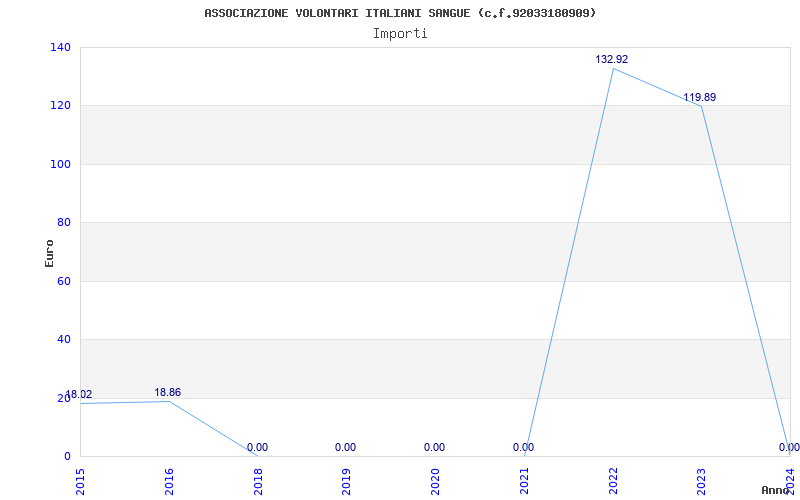
Task: Click the 119.89 data label
Action: (699, 97)
